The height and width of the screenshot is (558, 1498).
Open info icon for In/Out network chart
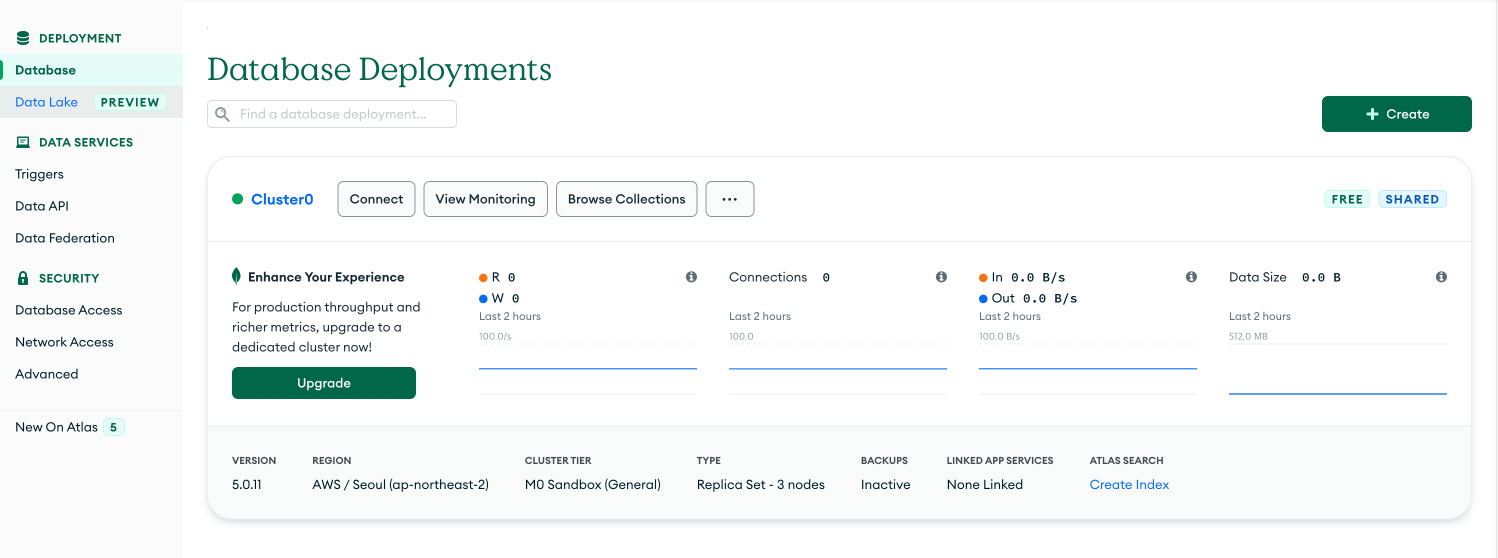[1191, 277]
